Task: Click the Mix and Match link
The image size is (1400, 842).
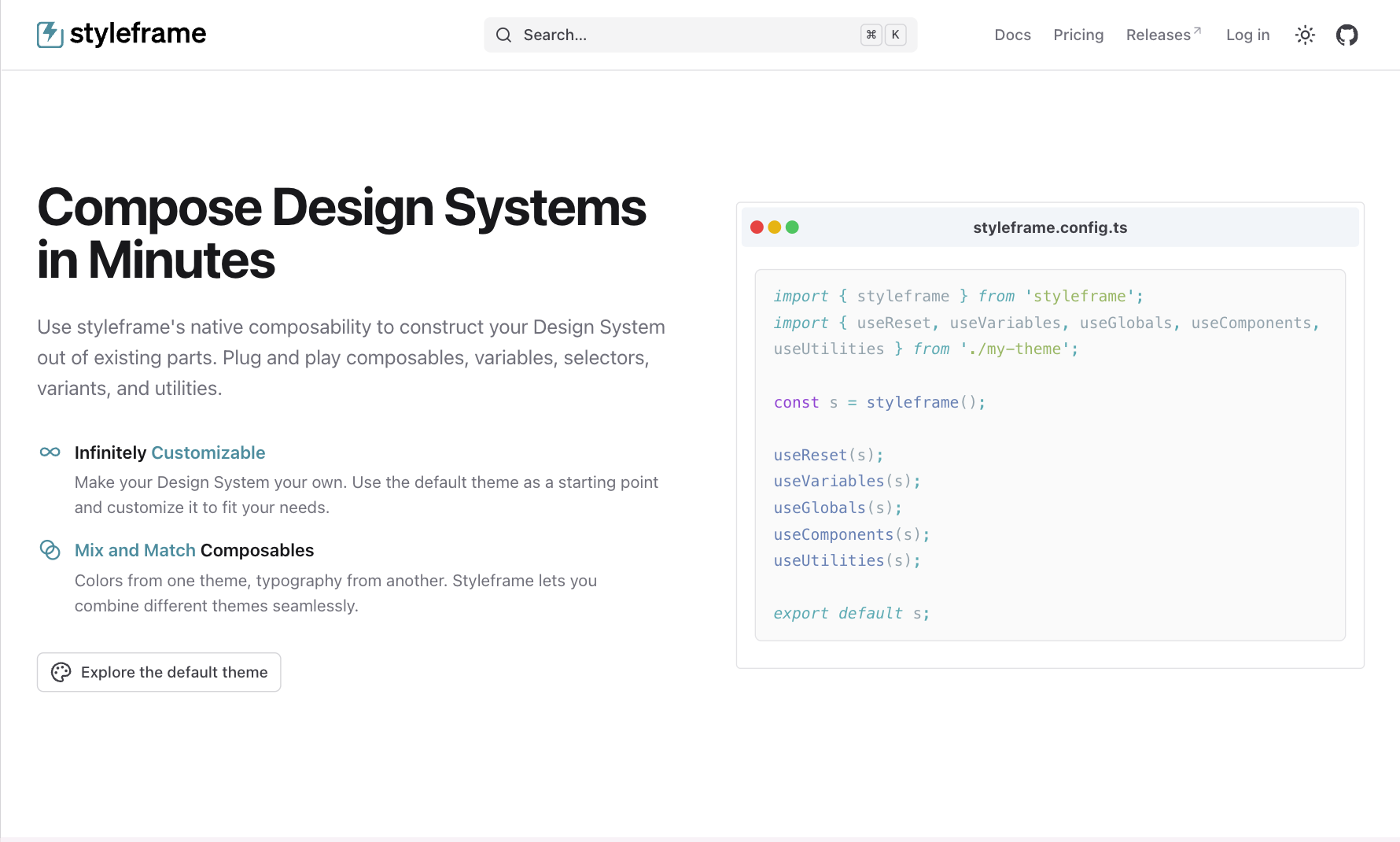Action: point(134,550)
